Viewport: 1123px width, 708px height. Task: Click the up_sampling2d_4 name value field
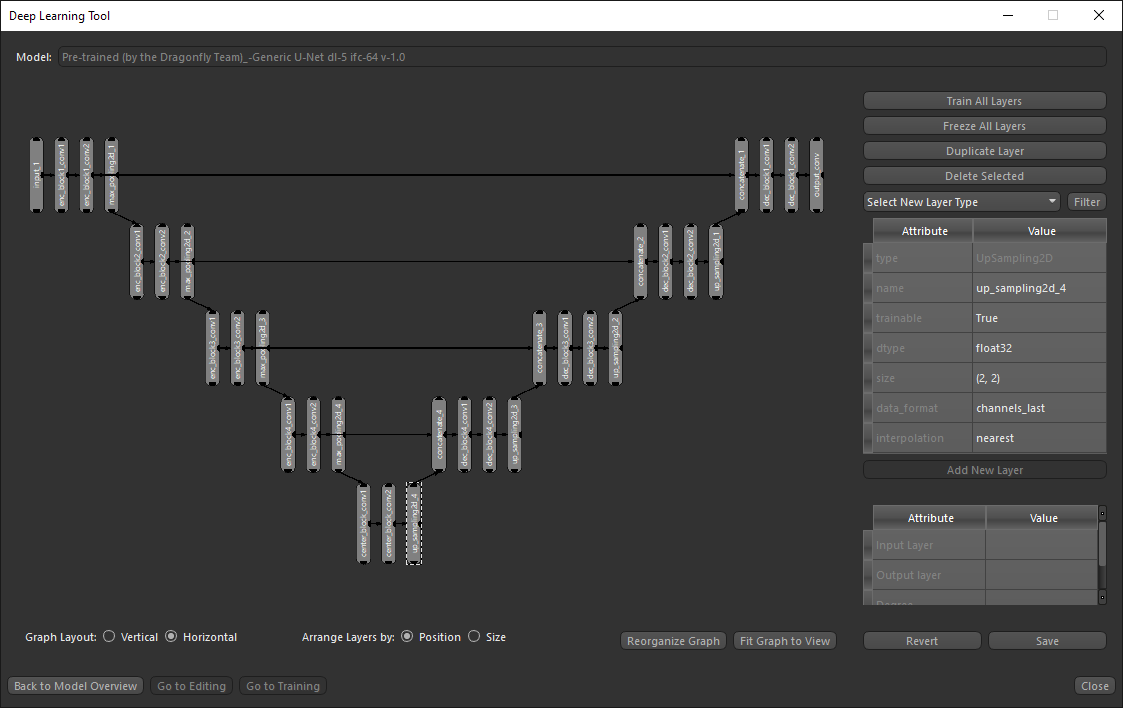pyautogui.click(x=1039, y=288)
